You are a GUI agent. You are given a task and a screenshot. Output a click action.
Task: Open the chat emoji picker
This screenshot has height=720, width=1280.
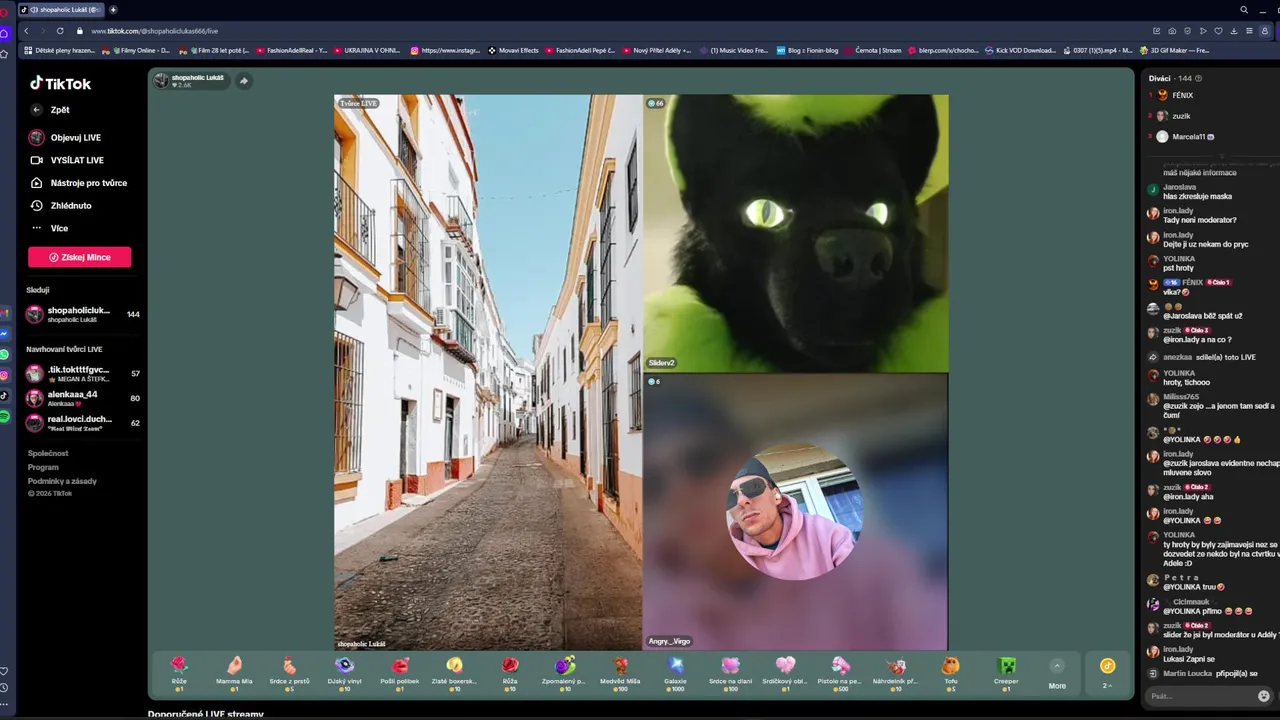pyautogui.click(x=1264, y=696)
